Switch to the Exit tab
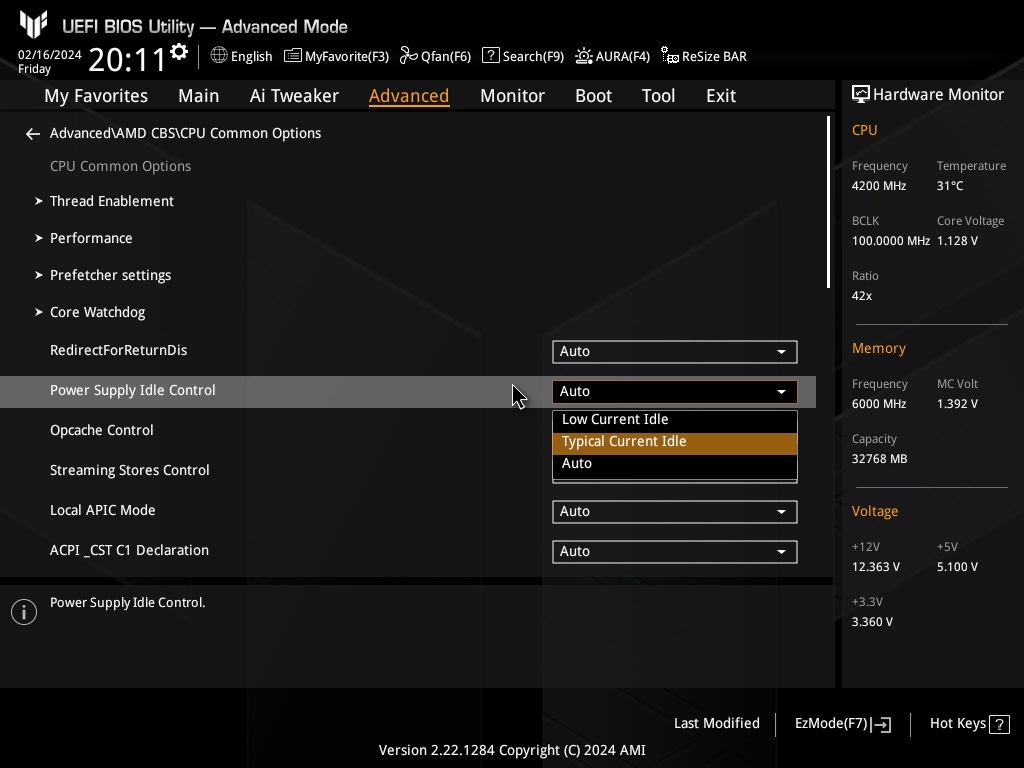The width and height of the screenshot is (1024, 768). pyautogui.click(x=721, y=96)
